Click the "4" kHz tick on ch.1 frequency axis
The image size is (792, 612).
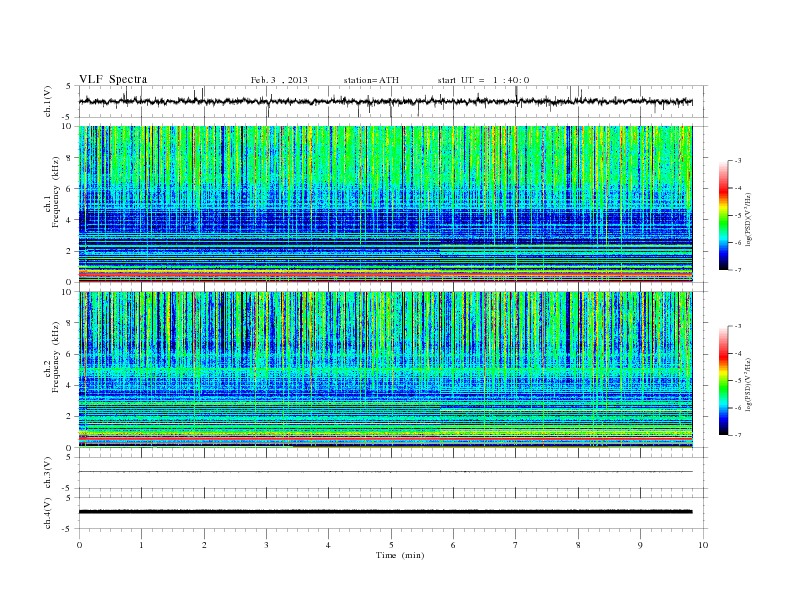70,220
